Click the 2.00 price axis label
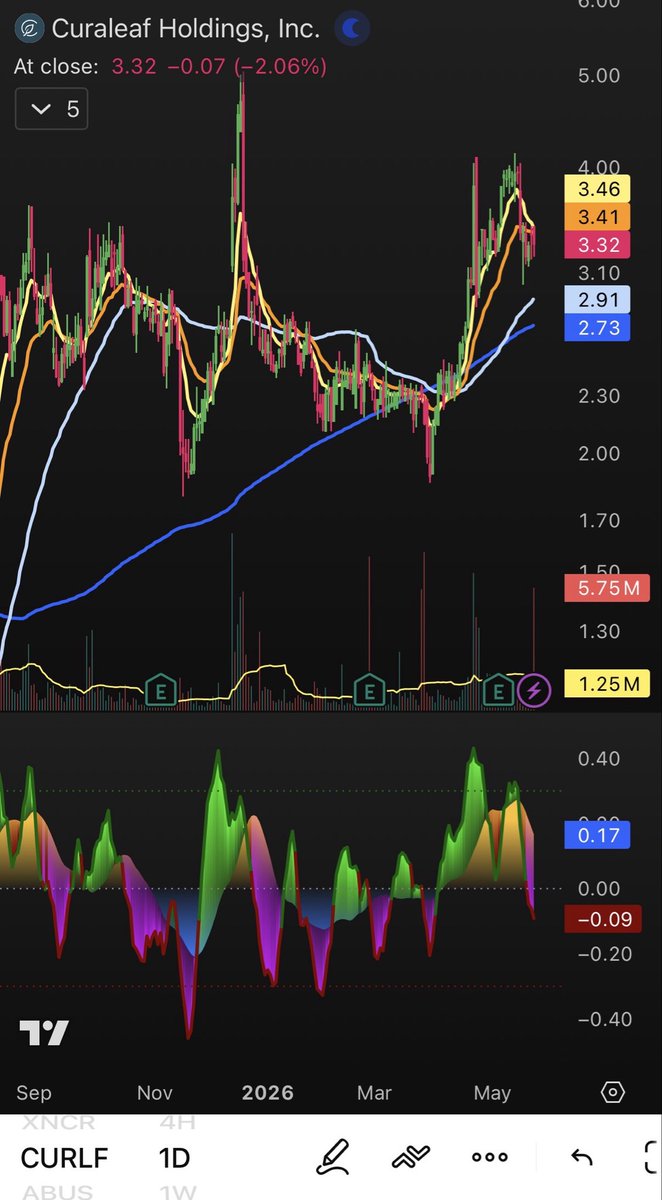Image resolution: width=662 pixels, height=1200 pixels. coord(599,453)
